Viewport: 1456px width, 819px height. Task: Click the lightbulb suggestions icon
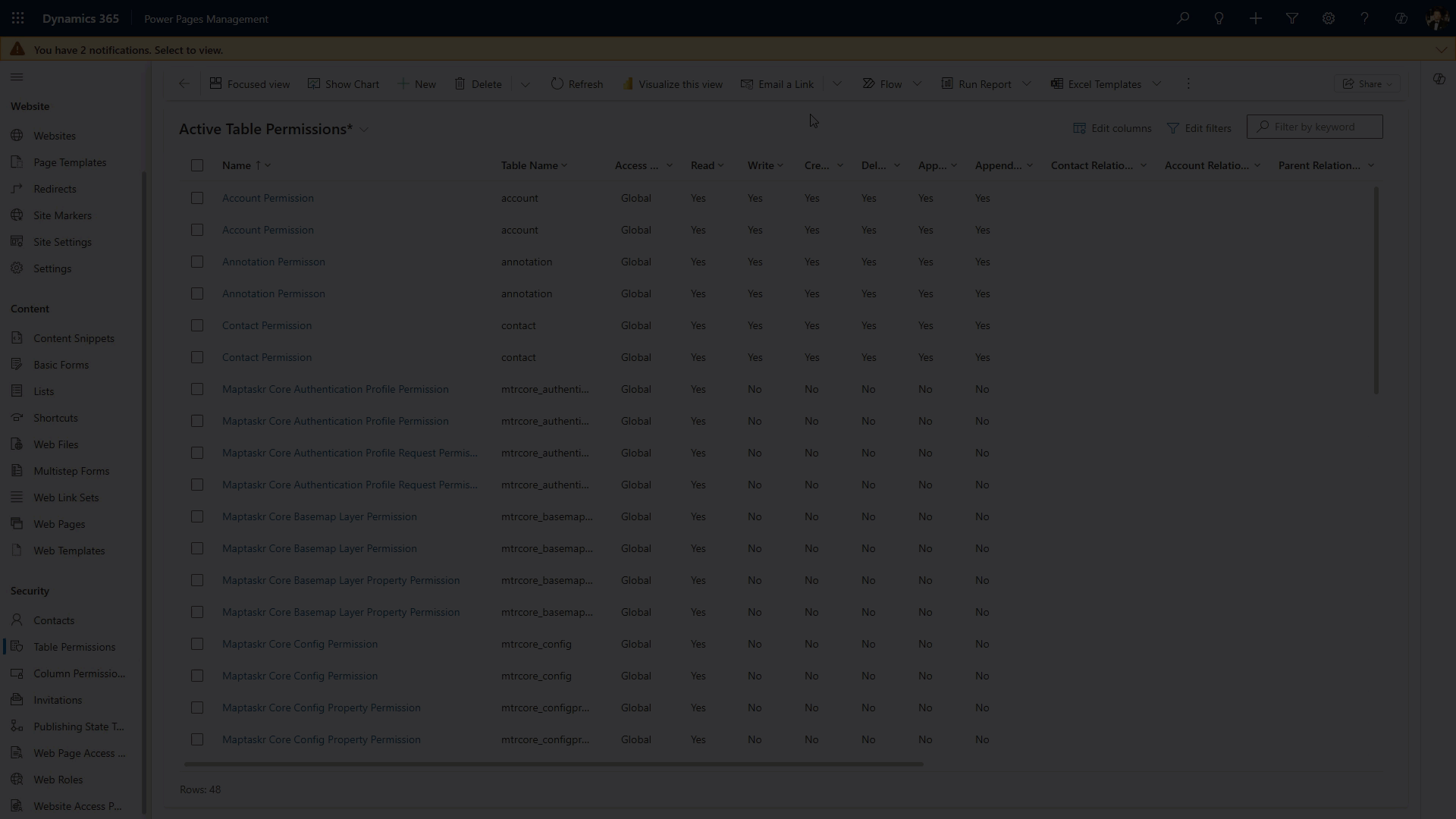tap(1219, 18)
